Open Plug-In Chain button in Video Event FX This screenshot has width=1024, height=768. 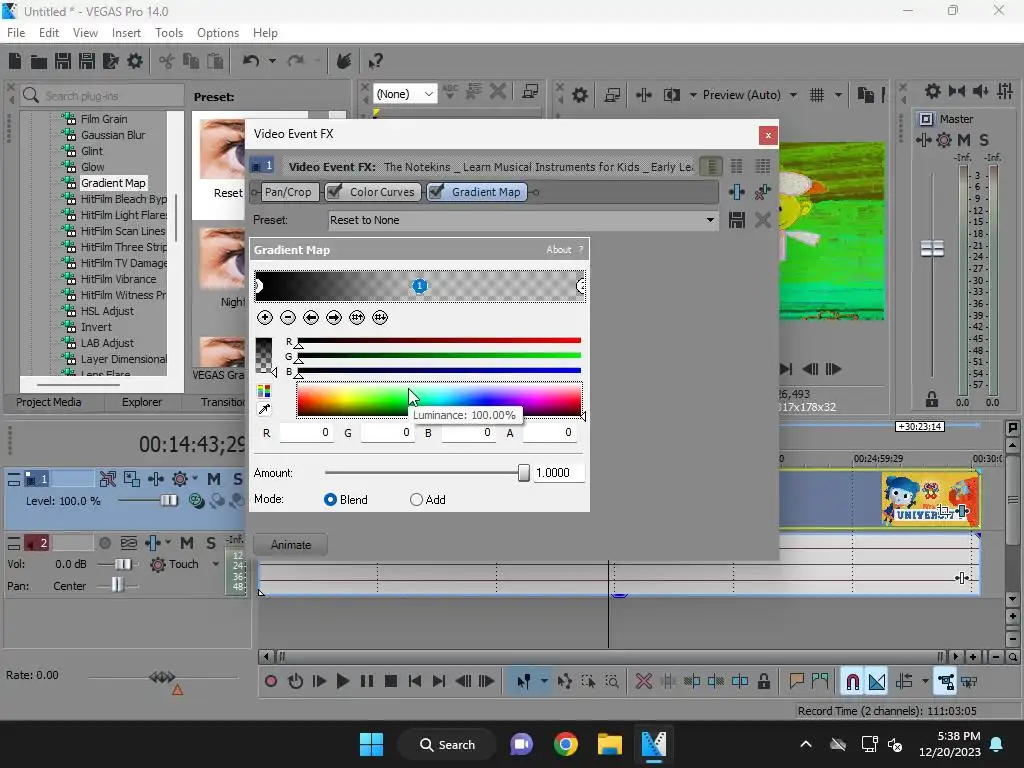tap(737, 192)
